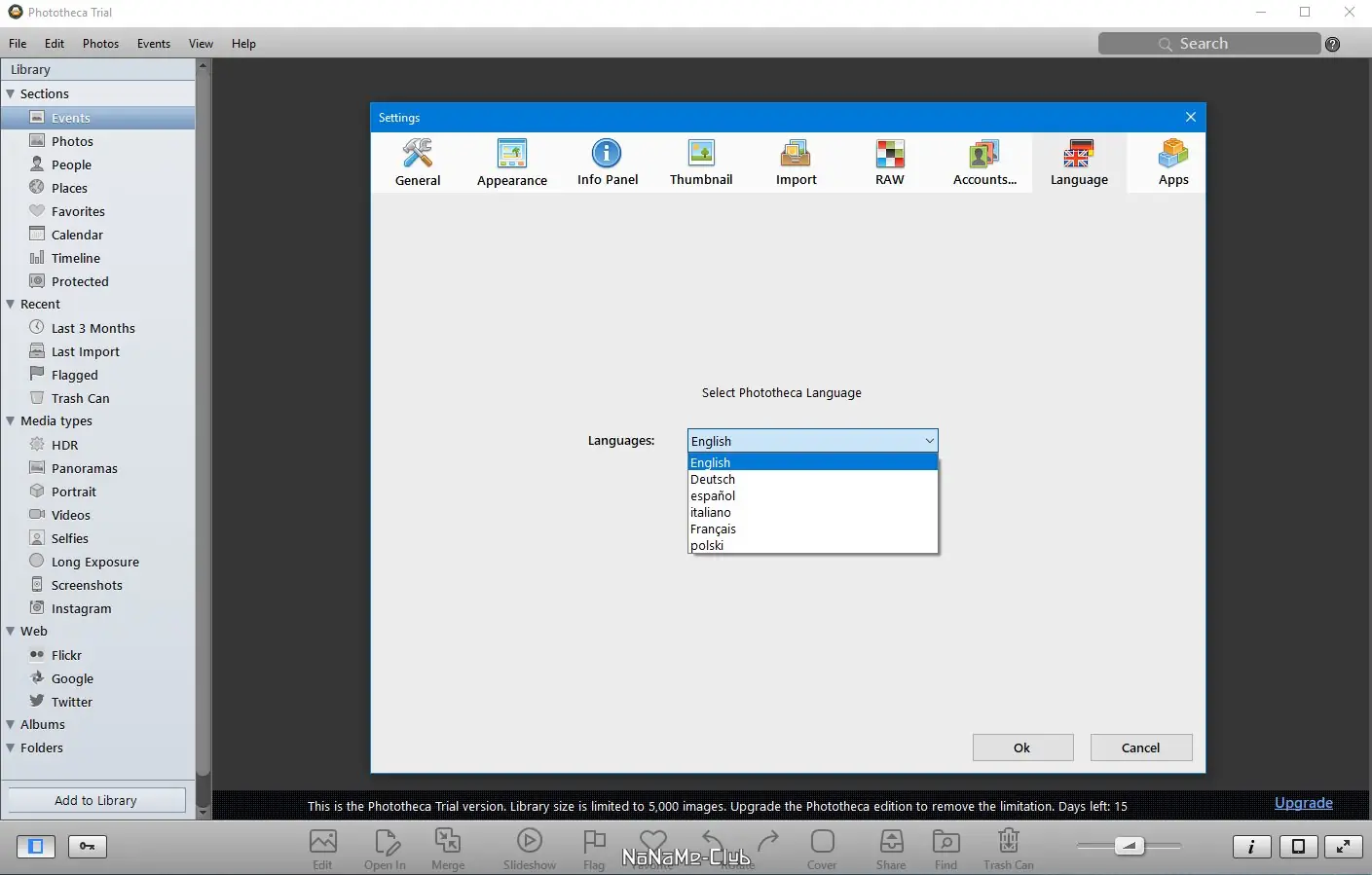Choose Deutsch from the language list
This screenshot has height=875, width=1372.
812,479
